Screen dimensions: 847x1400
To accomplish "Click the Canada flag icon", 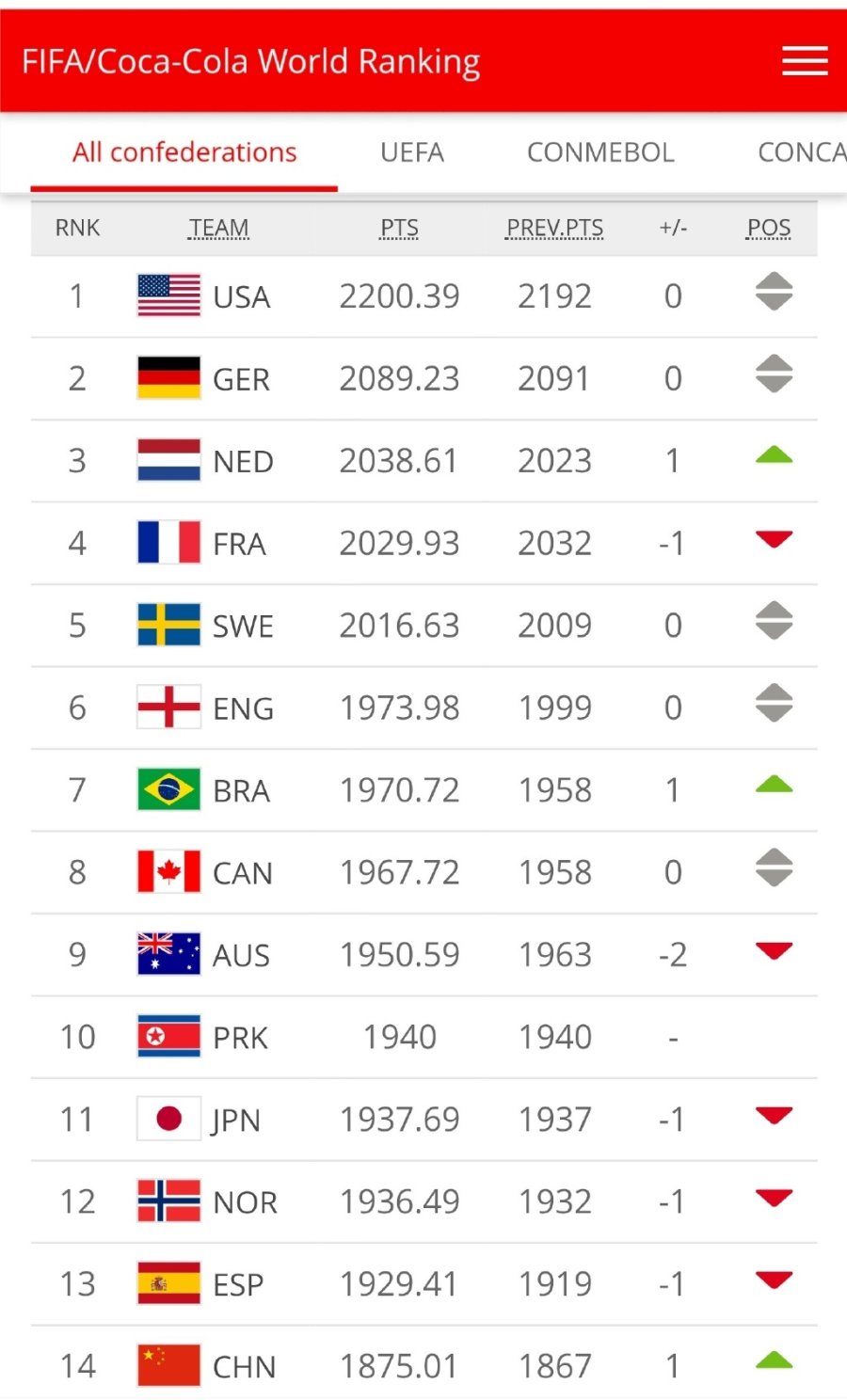I will click(x=168, y=872).
